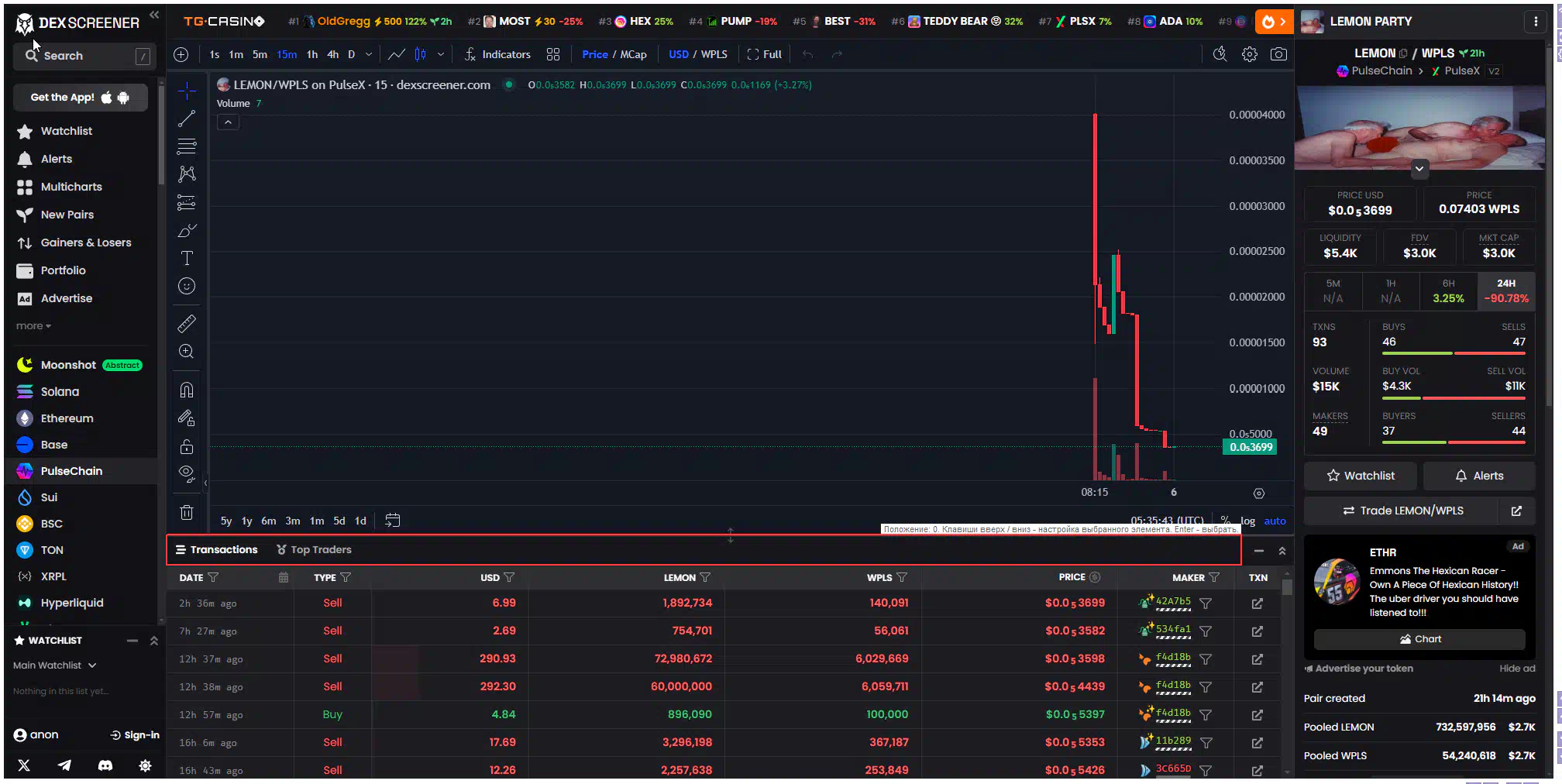
Task: Open the pair Alerts button
Action: coord(1479,476)
